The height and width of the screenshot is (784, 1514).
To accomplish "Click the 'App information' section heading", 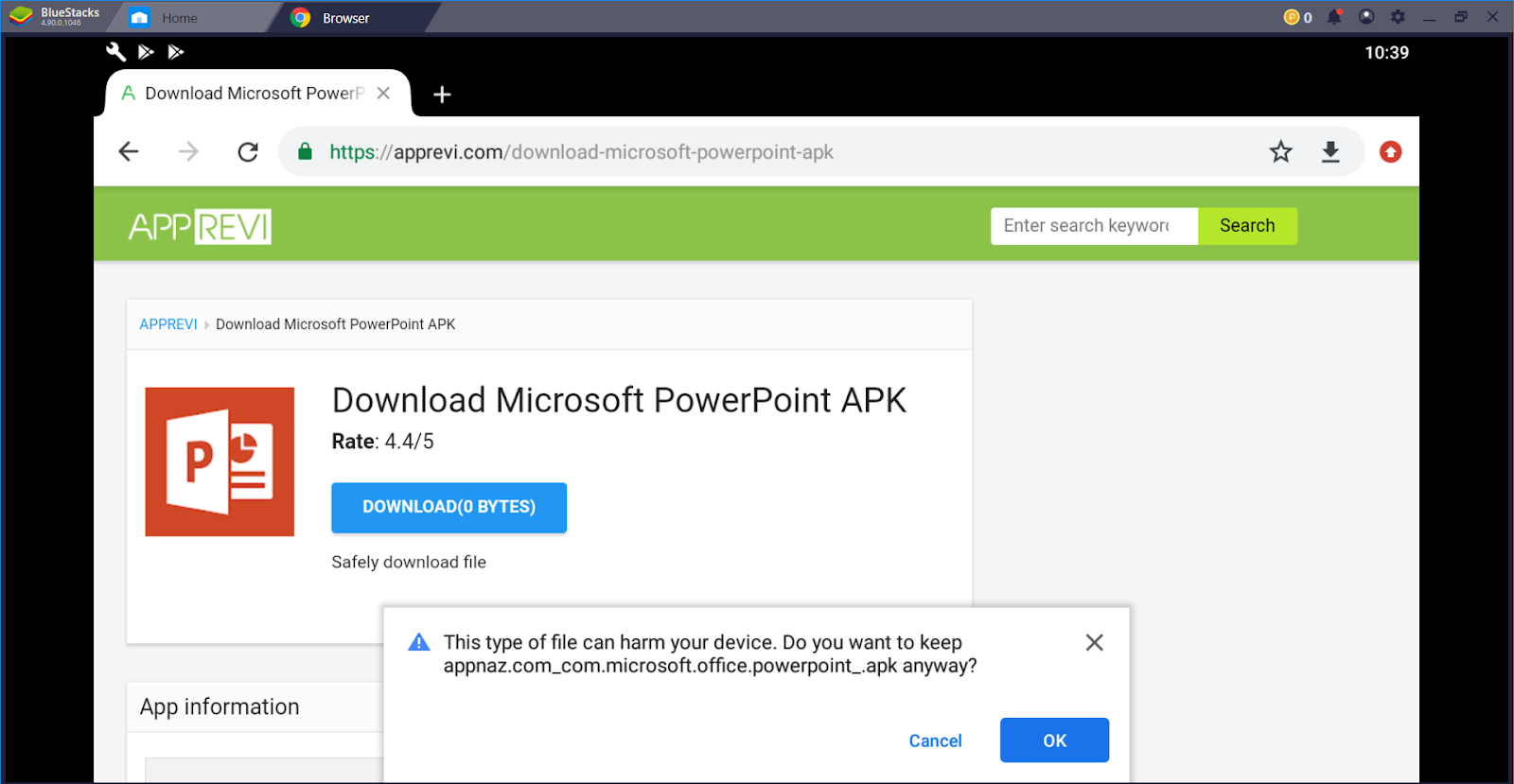I will click(x=220, y=707).
